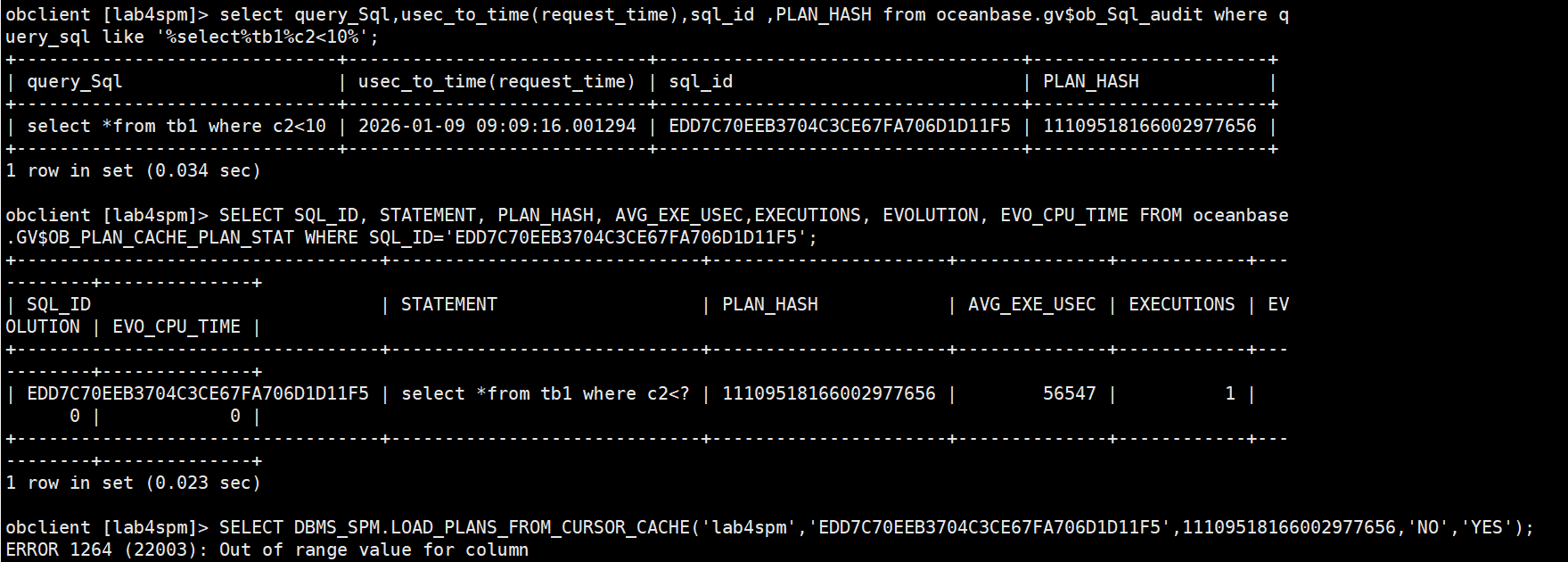Click the '1 row in set (0.023 sec)' line
This screenshot has height=562, width=1568.
pos(133,483)
